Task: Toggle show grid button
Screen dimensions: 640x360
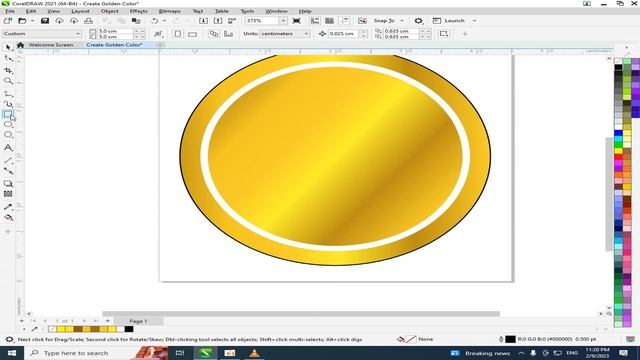Action: [329, 21]
